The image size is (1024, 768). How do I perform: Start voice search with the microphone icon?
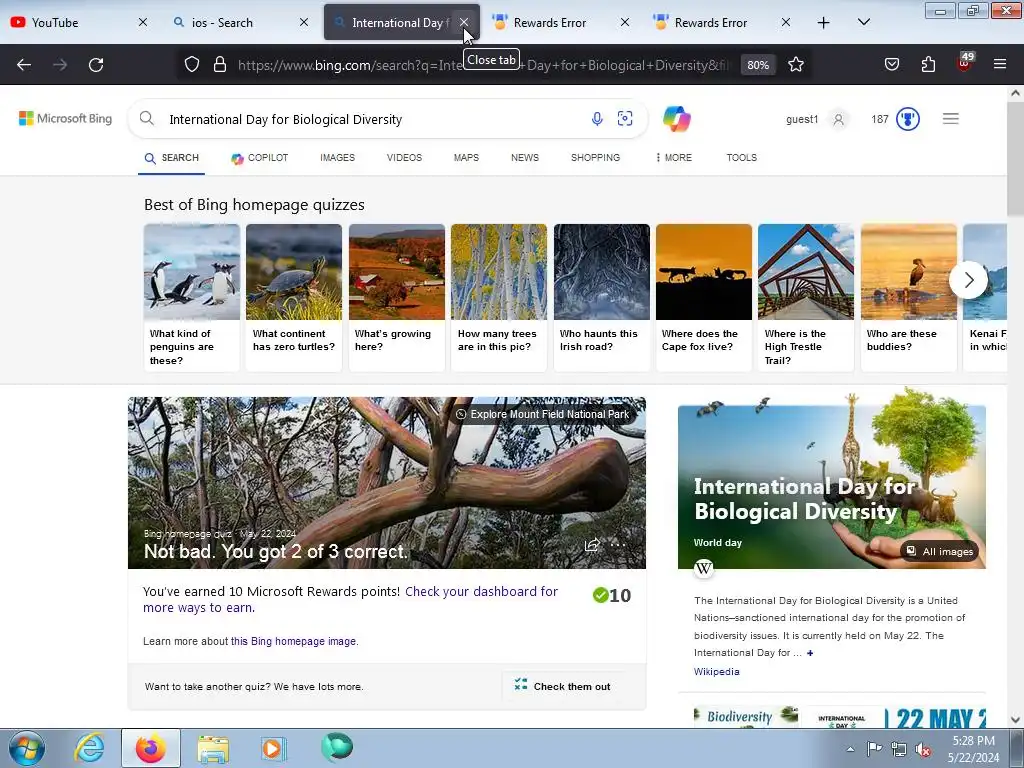pyautogui.click(x=597, y=119)
